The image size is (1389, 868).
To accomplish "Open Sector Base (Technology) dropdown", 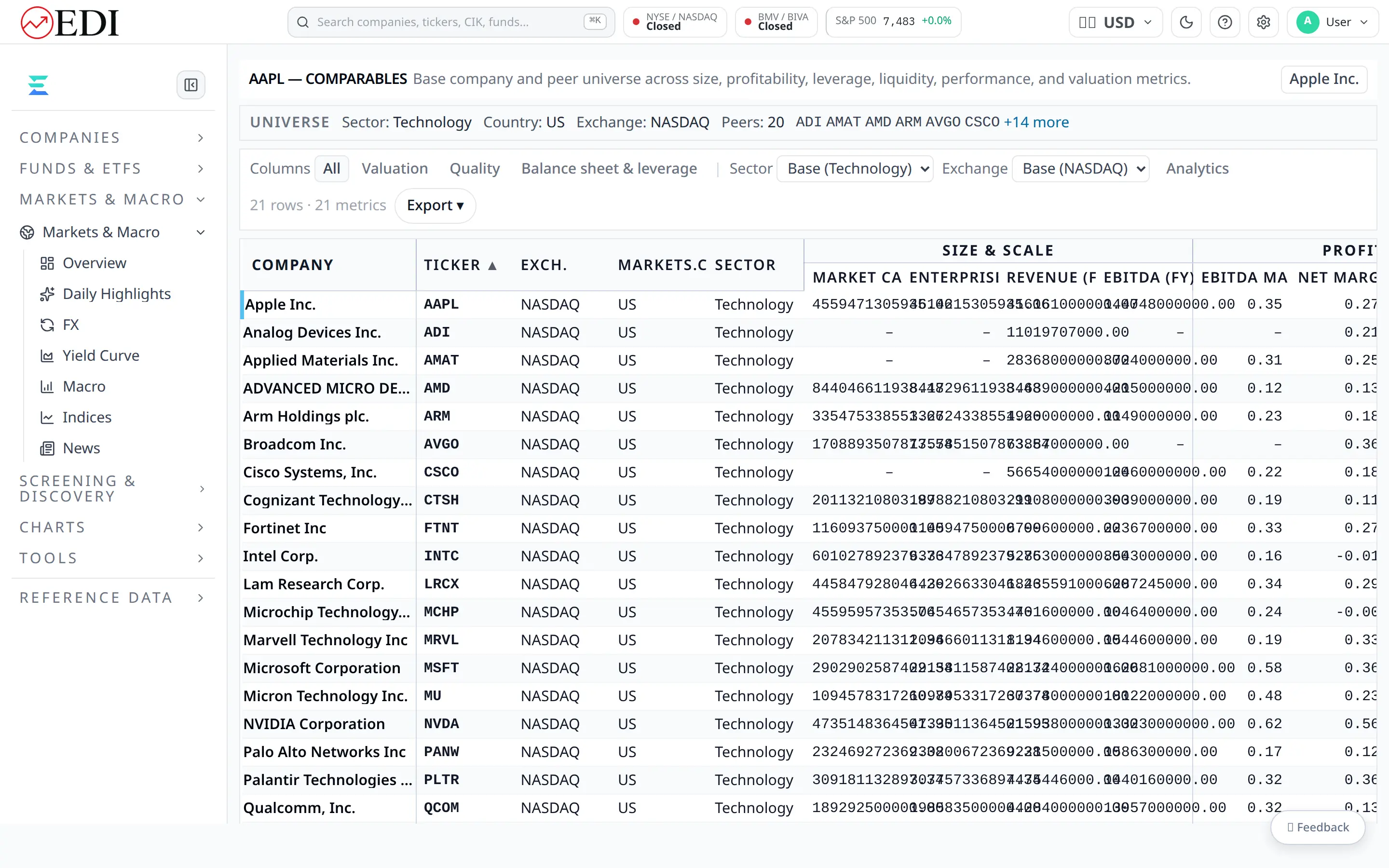I will point(855,169).
